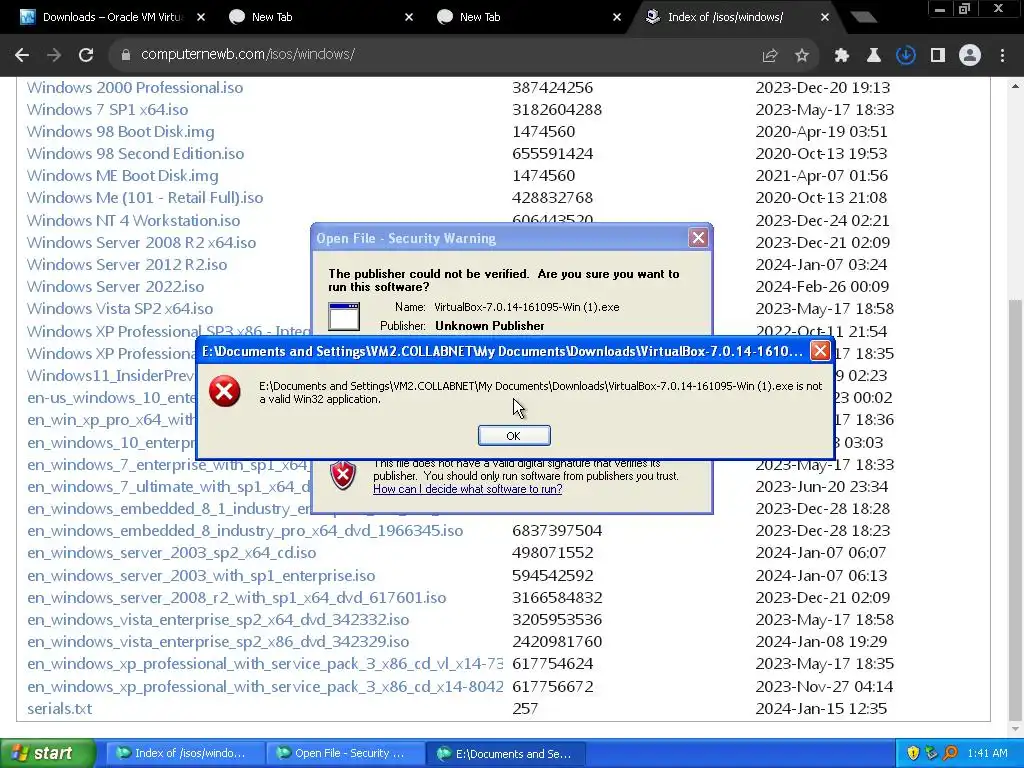This screenshot has height=768, width=1024.
Task: Toggle the browser side panel icon
Action: click(x=938, y=56)
